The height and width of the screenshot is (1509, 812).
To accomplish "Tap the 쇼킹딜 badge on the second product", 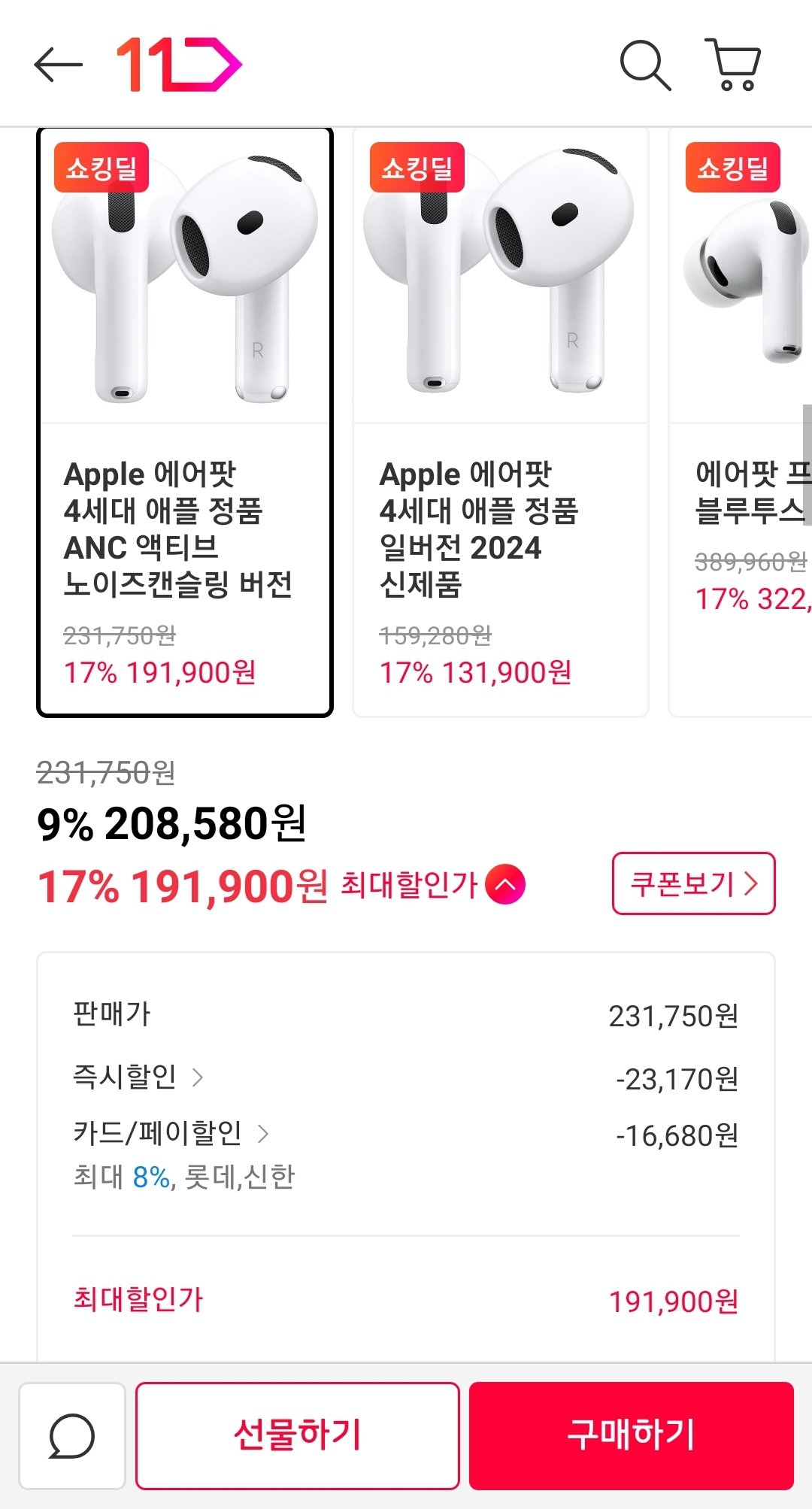I will (417, 168).
